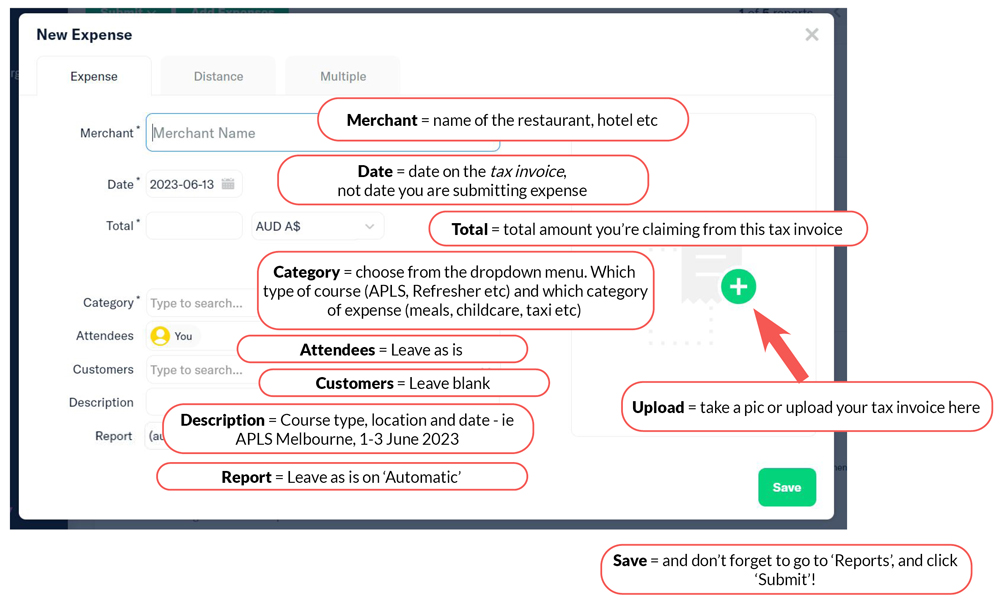Click the Total amount input field
Viewport: 1000px width, 604px height.
point(194,226)
